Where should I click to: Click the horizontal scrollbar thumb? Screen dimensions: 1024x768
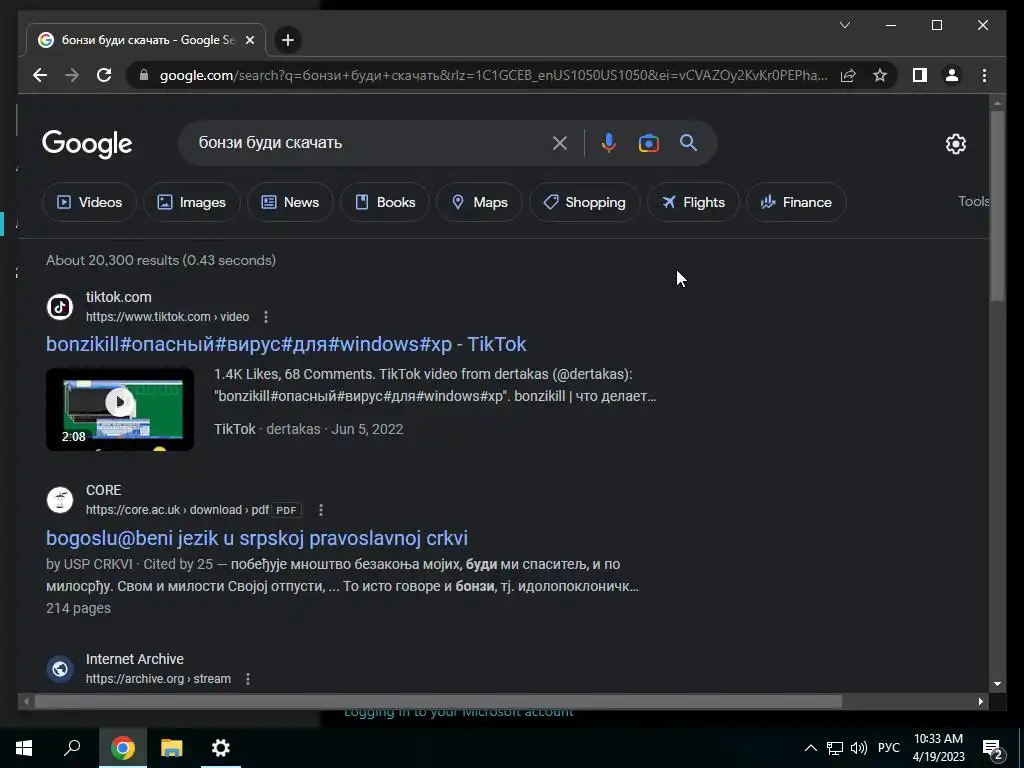438,702
